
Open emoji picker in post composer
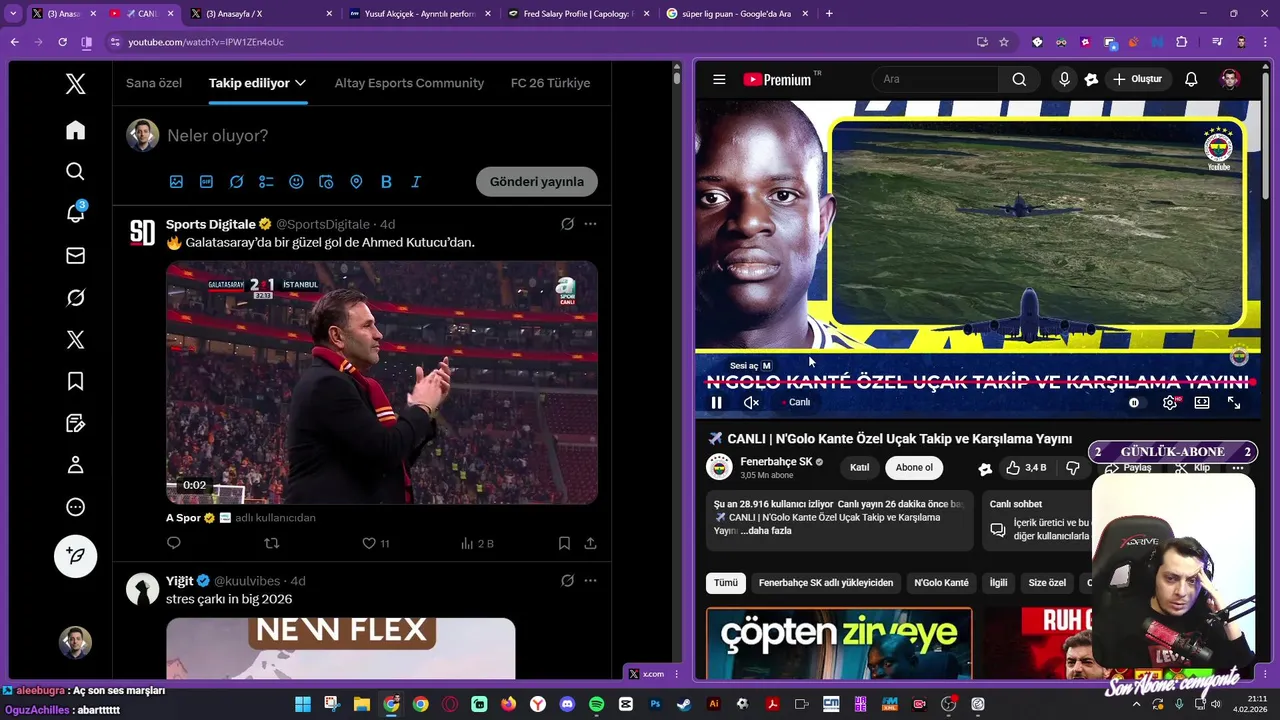pos(296,182)
